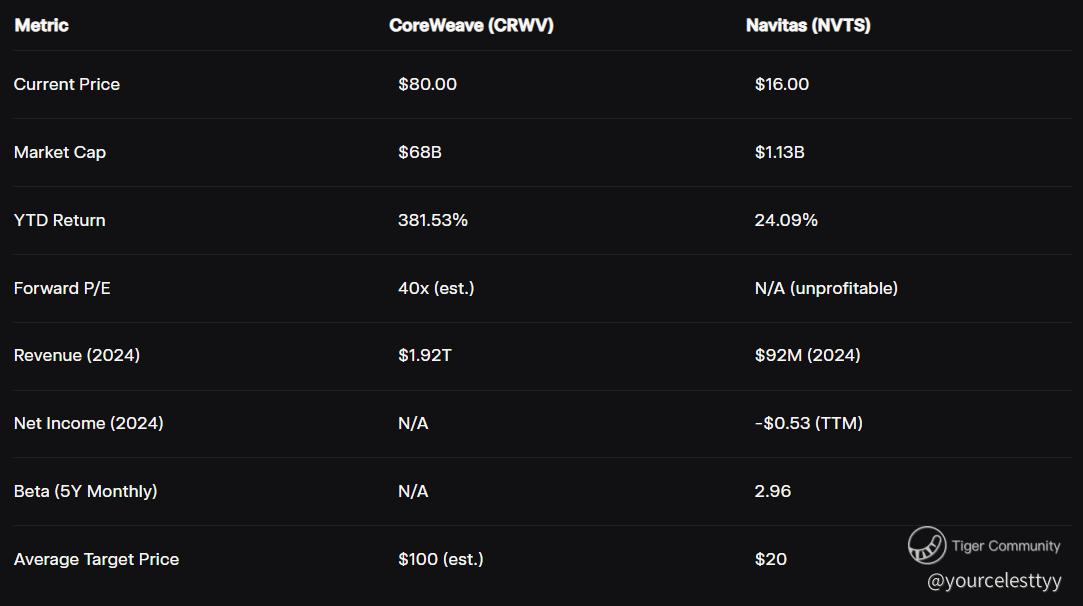
Task: Click the Current Price row label
Action: [x=67, y=84]
